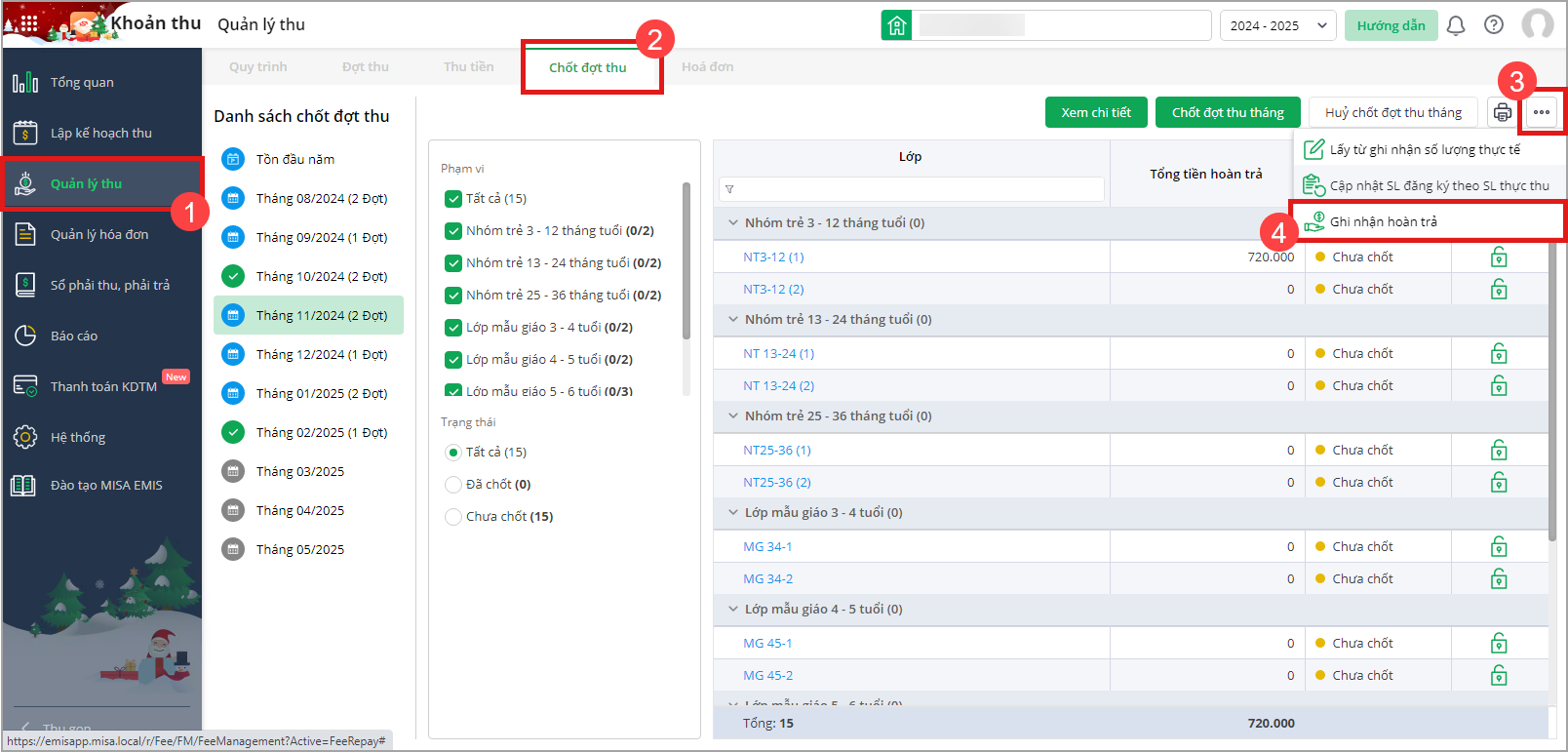Switch to Đợt thu tab
1568x752 pixels.
(x=366, y=66)
